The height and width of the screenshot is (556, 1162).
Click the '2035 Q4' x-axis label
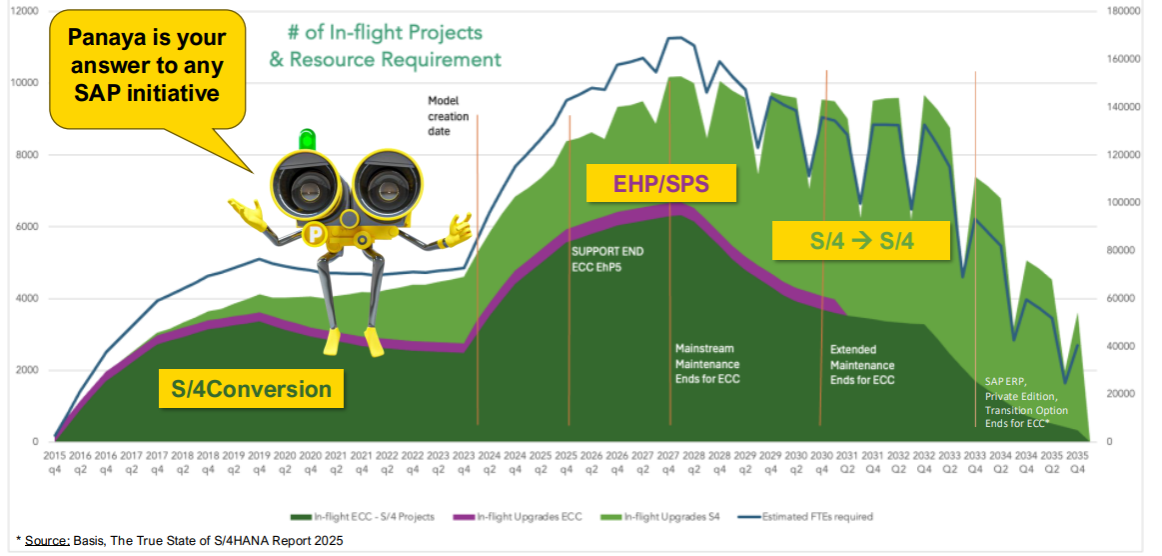coord(1078,462)
